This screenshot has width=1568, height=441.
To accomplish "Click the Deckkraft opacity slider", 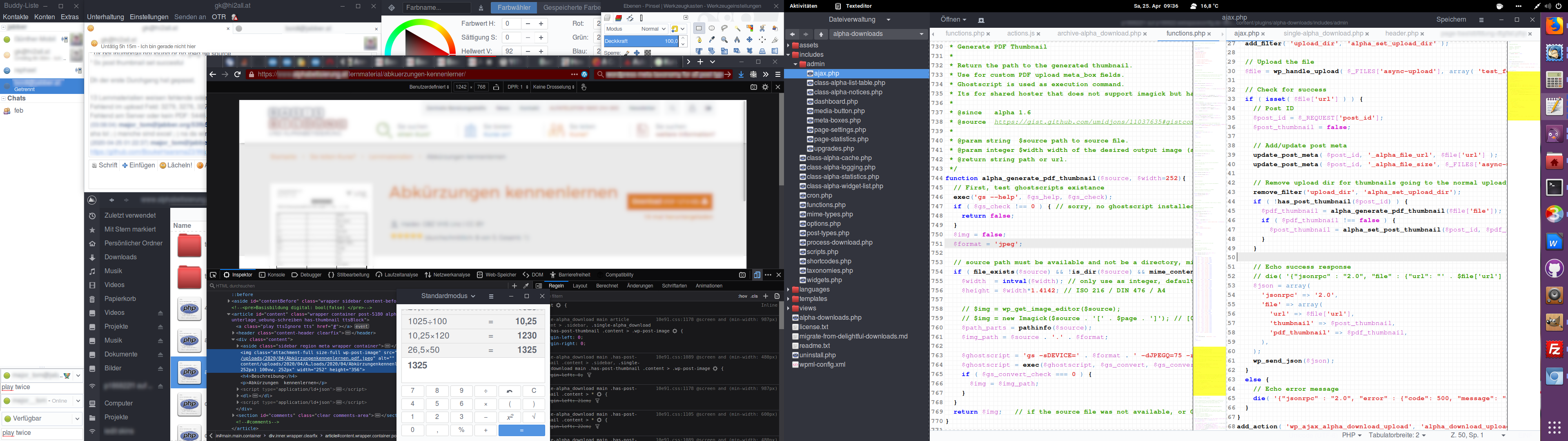I will coord(641,41).
